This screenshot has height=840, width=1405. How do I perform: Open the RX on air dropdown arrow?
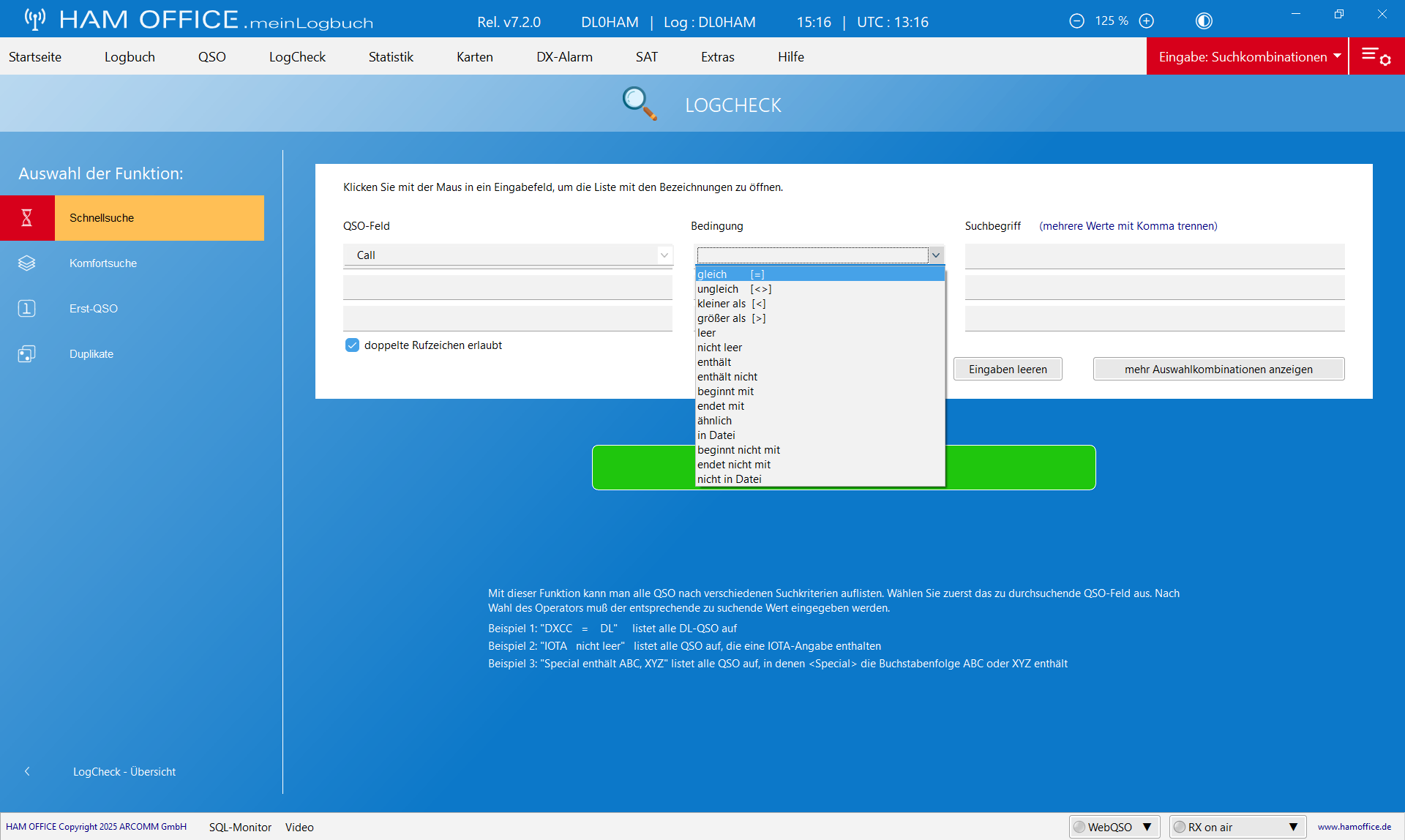coord(1294,827)
